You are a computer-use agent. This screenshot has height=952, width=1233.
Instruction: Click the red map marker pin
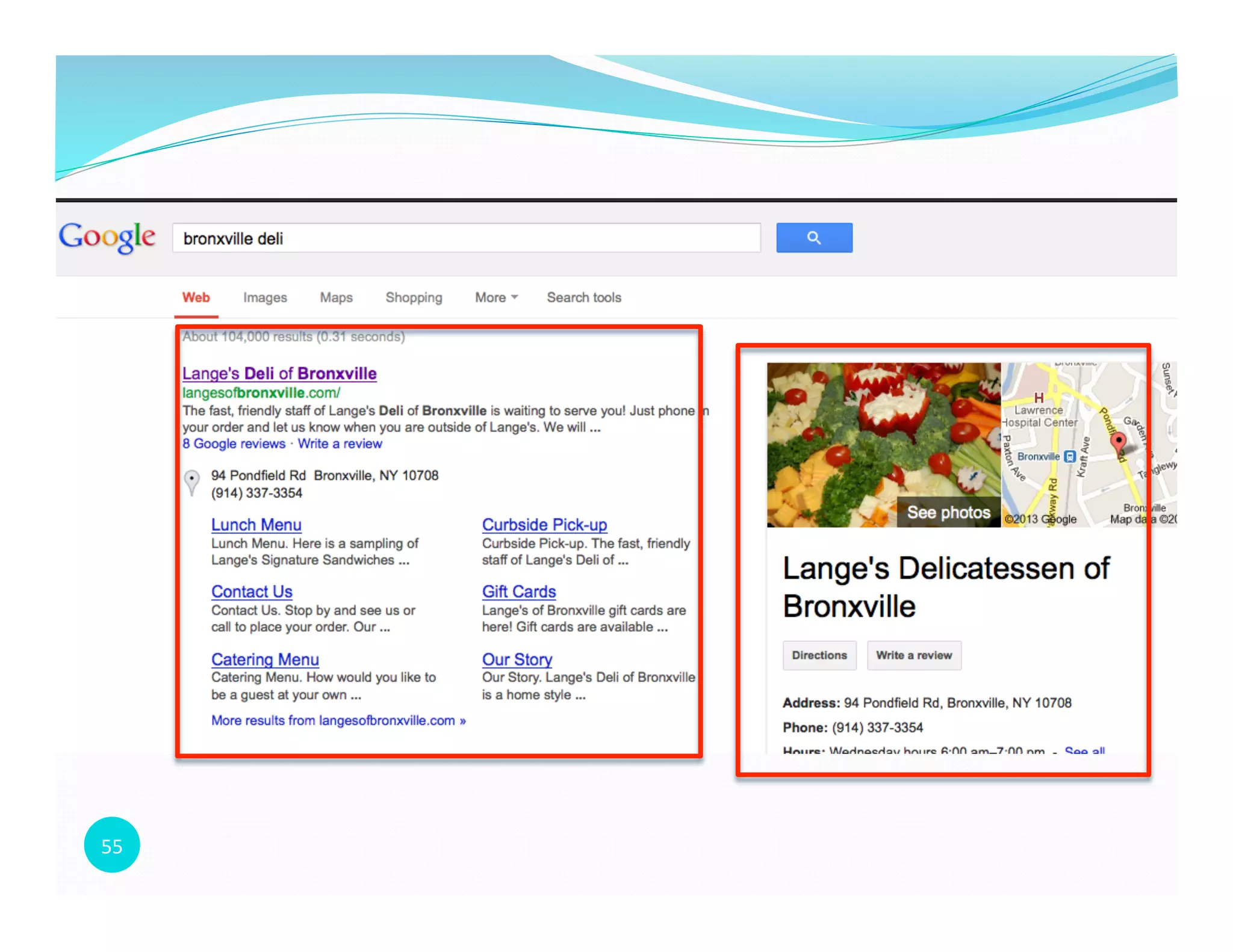point(1118,442)
